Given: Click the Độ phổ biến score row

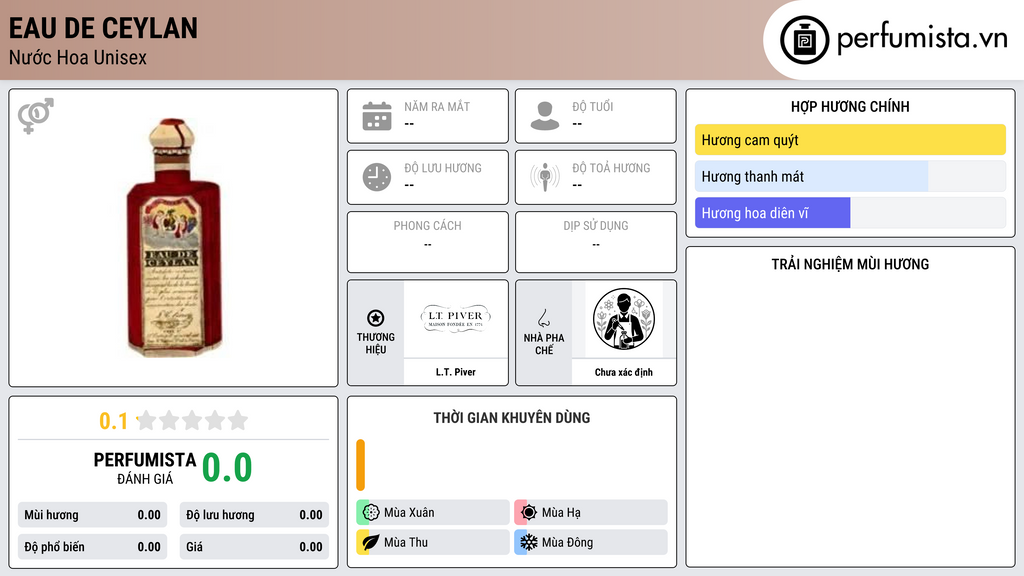Looking at the screenshot, I should click(93, 547).
